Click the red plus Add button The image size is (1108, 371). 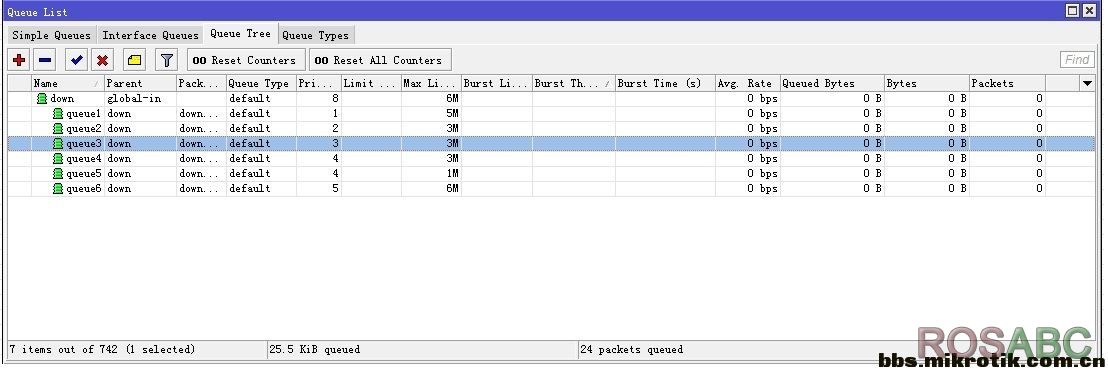[19, 60]
